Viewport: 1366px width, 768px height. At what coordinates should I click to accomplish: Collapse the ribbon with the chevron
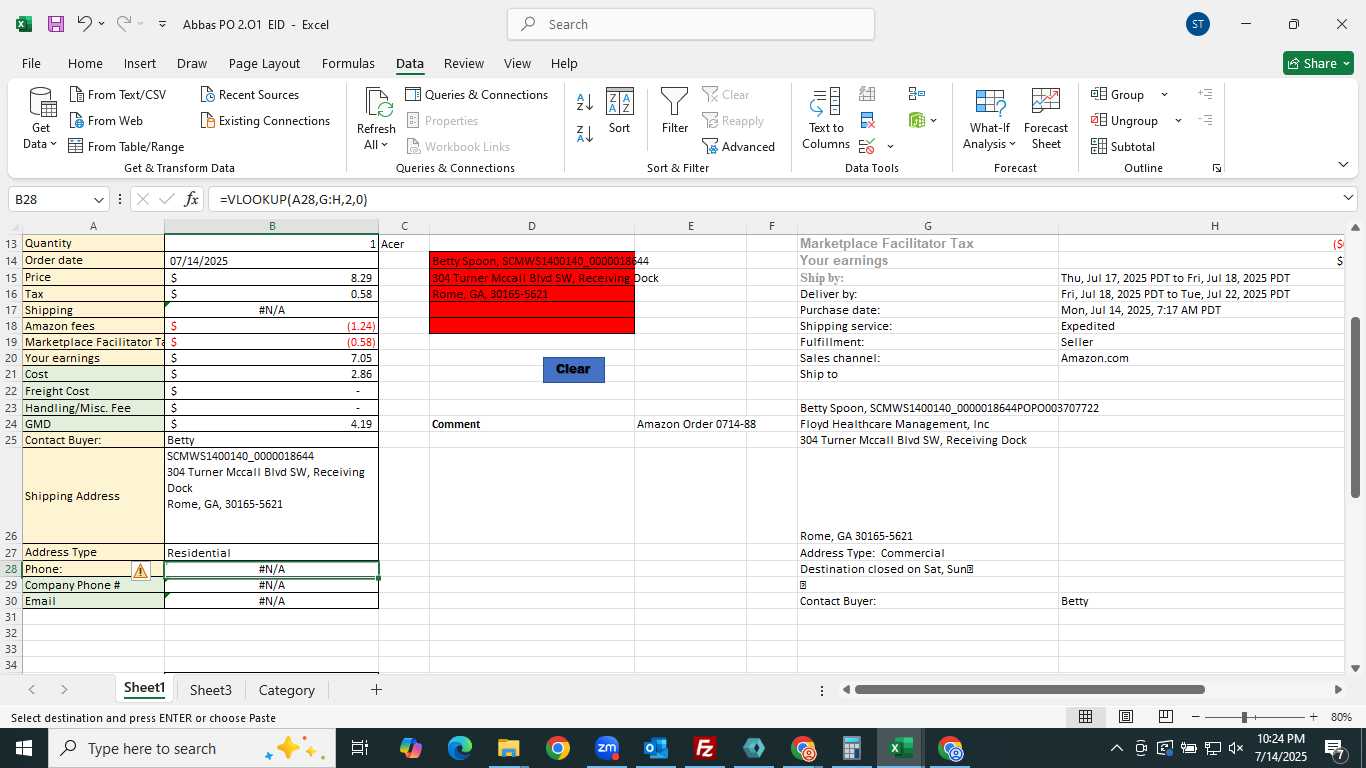[x=1343, y=165]
